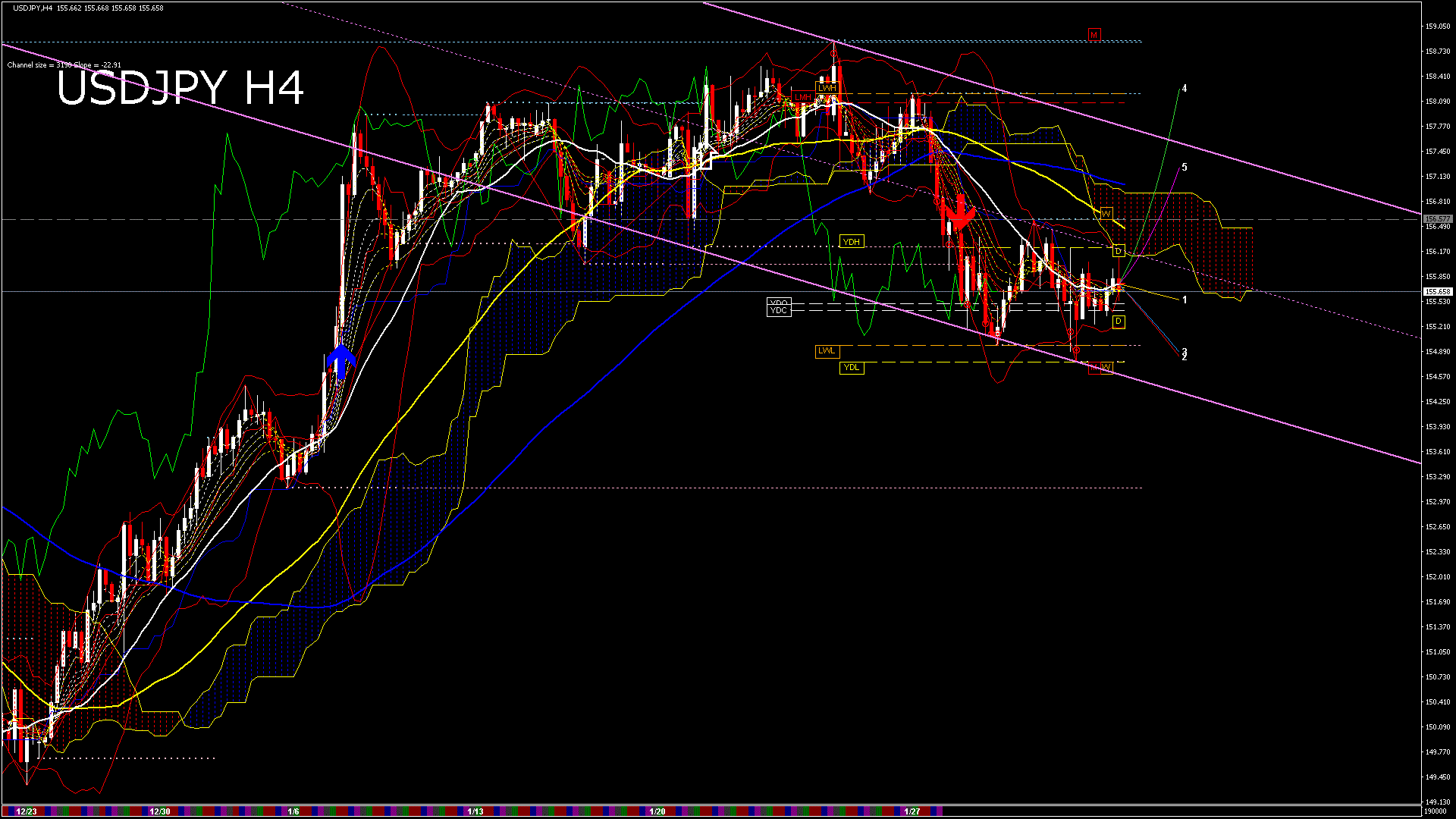Click the green forecast path number 4
Viewport: 1456px width, 819px height.
coord(1185,89)
